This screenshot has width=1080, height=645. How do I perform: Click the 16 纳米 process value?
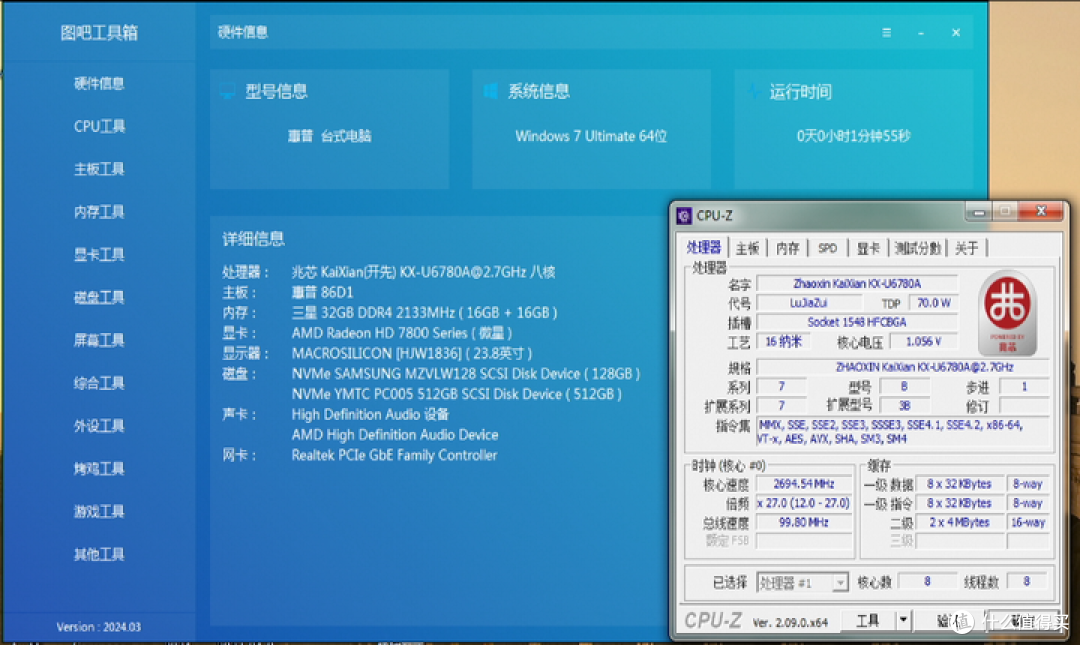[x=783, y=342]
